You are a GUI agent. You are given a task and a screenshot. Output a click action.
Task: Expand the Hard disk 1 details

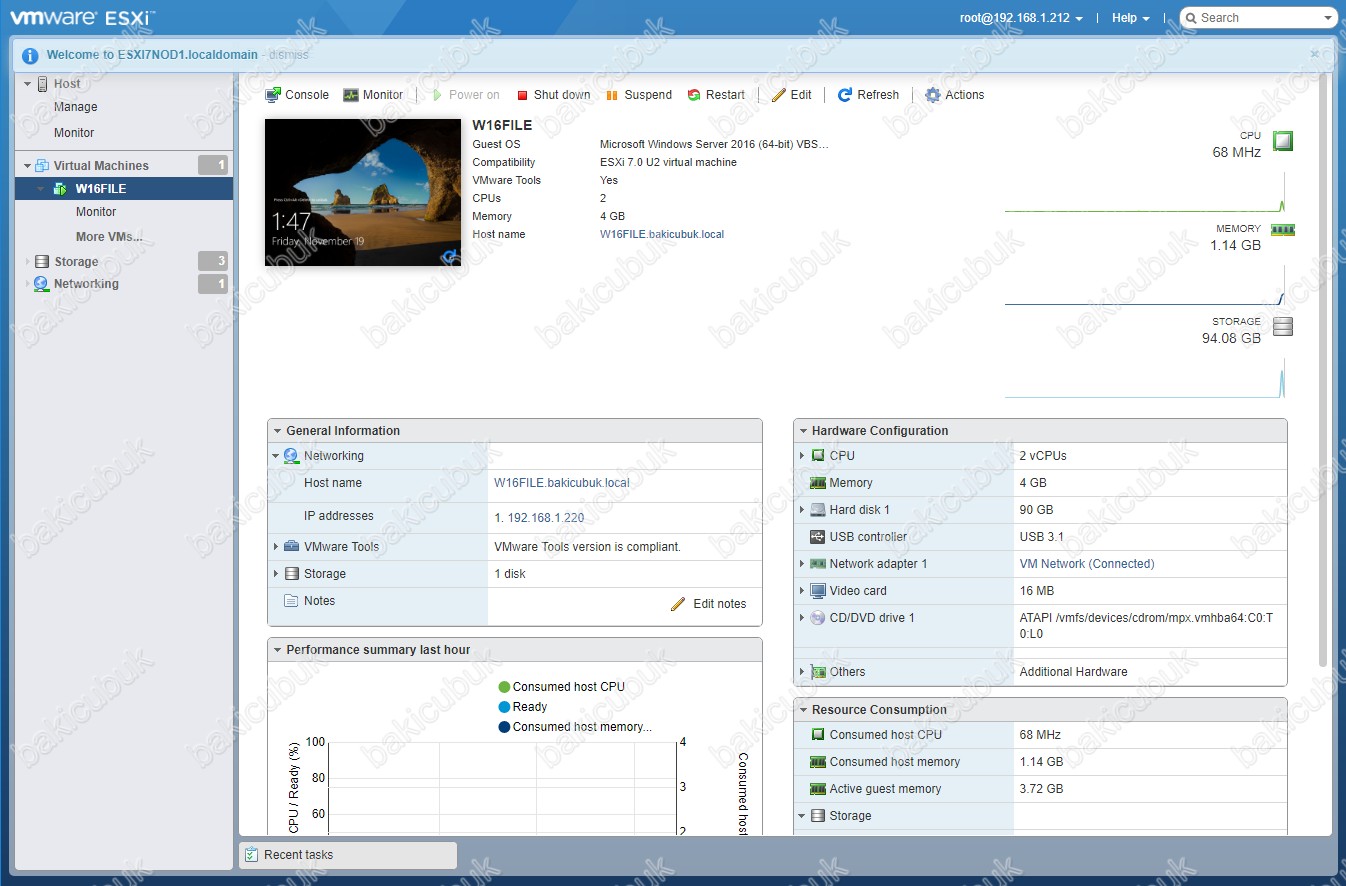point(802,510)
